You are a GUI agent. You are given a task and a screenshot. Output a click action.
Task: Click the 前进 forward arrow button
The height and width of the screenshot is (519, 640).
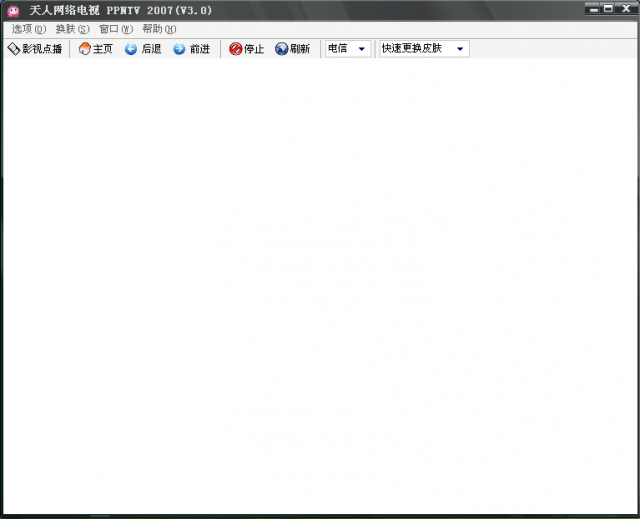191,49
